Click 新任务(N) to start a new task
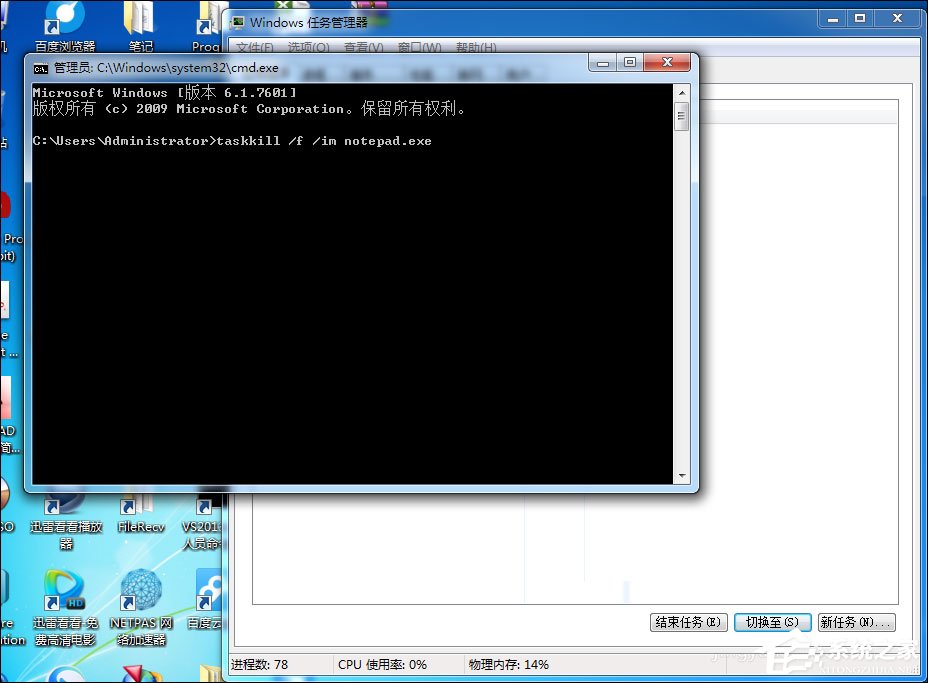The image size is (928, 683). 856,622
